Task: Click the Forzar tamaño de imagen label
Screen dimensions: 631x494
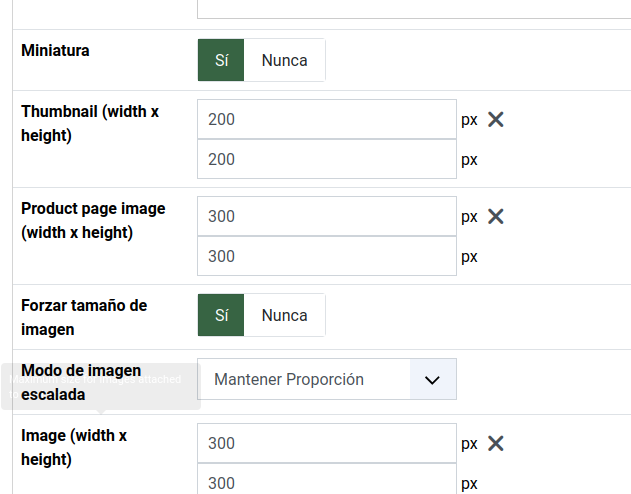Action: 84,316
